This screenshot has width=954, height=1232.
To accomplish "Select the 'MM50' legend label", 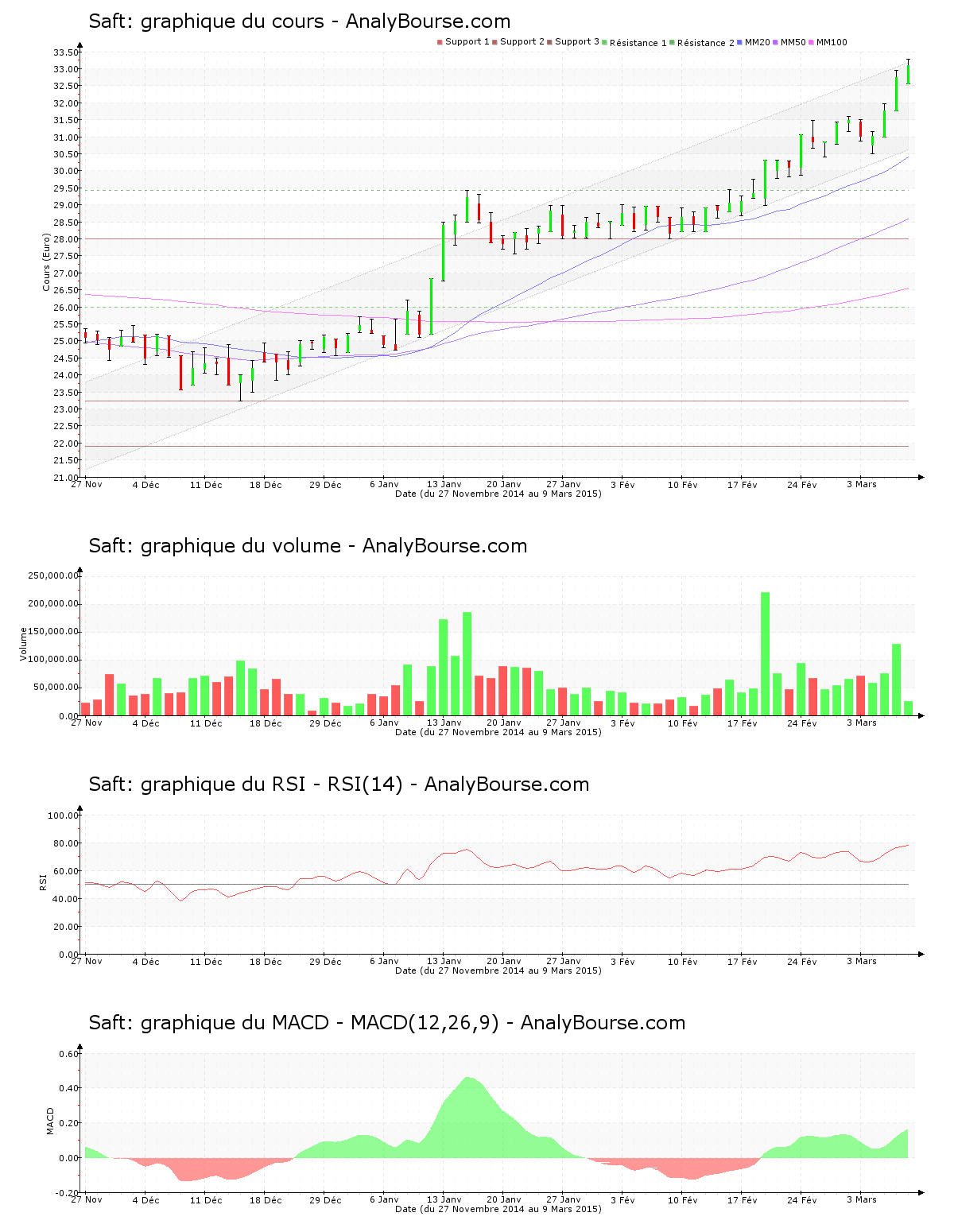I will pyautogui.click(x=793, y=42).
